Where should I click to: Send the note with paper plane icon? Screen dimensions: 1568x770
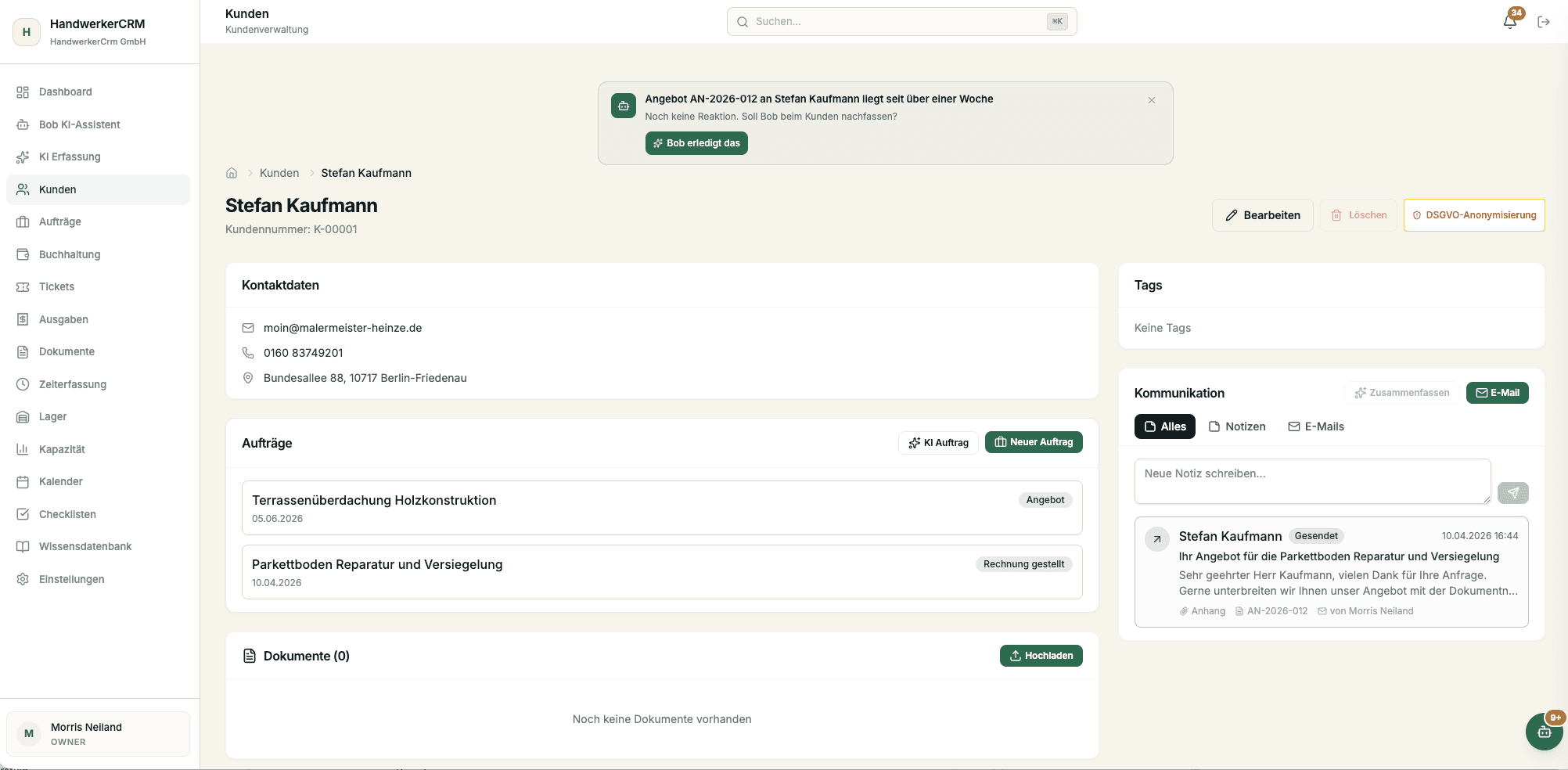point(1512,493)
